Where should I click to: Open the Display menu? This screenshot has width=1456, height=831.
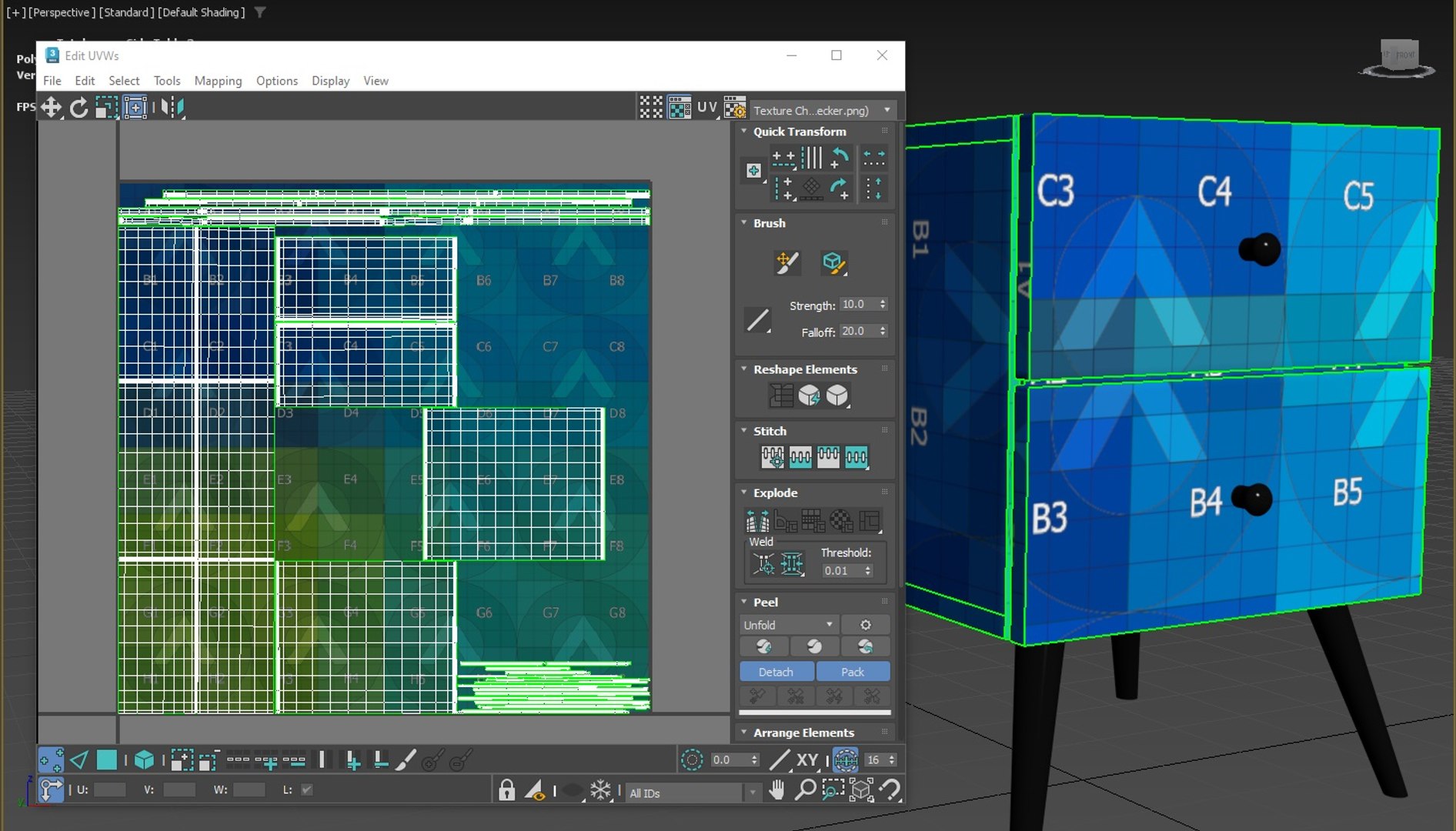coord(330,81)
